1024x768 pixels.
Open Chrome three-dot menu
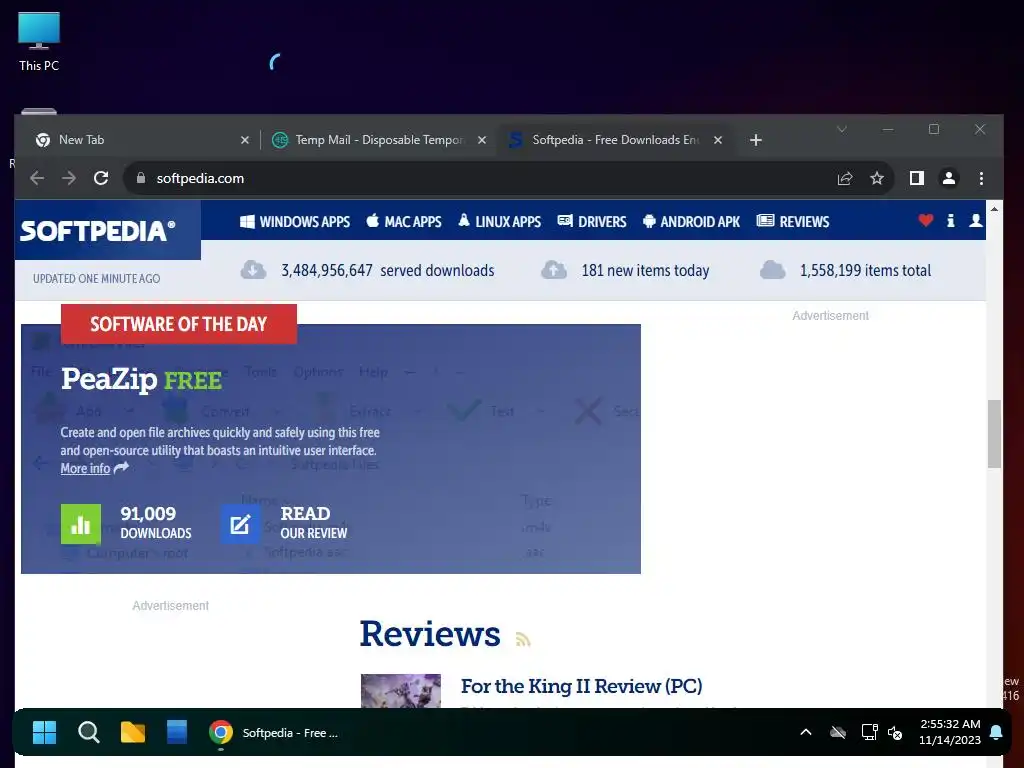click(981, 178)
